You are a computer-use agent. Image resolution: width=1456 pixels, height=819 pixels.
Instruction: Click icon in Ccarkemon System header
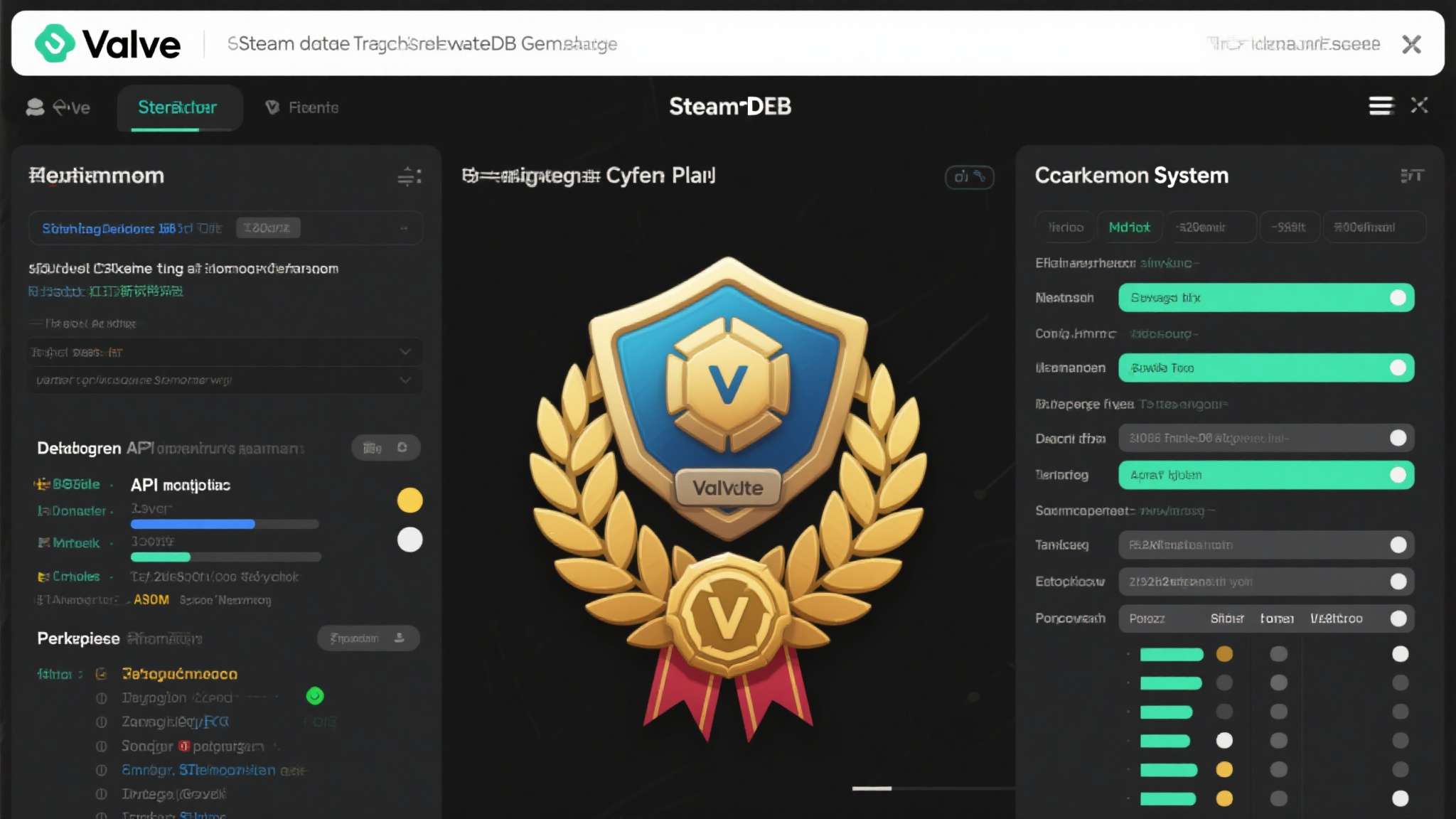point(1412,176)
